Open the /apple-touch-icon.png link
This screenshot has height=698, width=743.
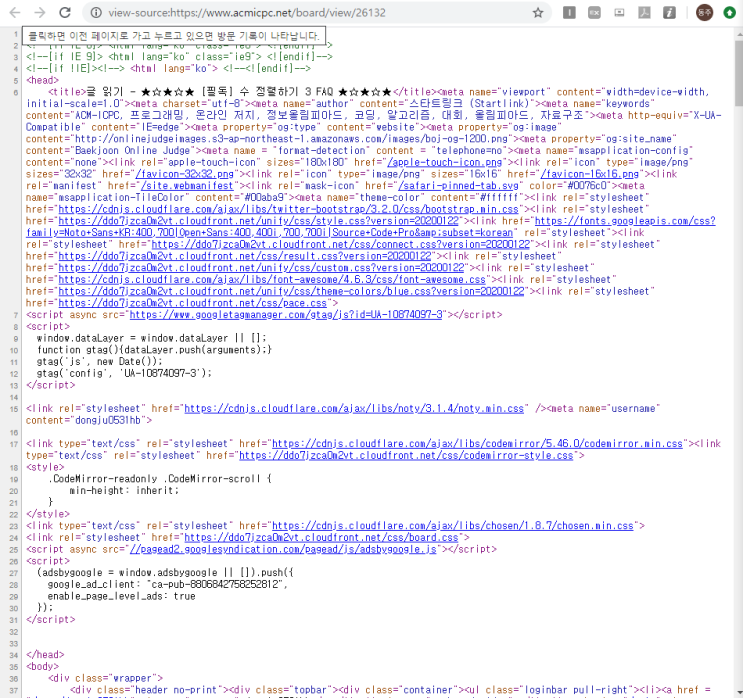(x=444, y=162)
